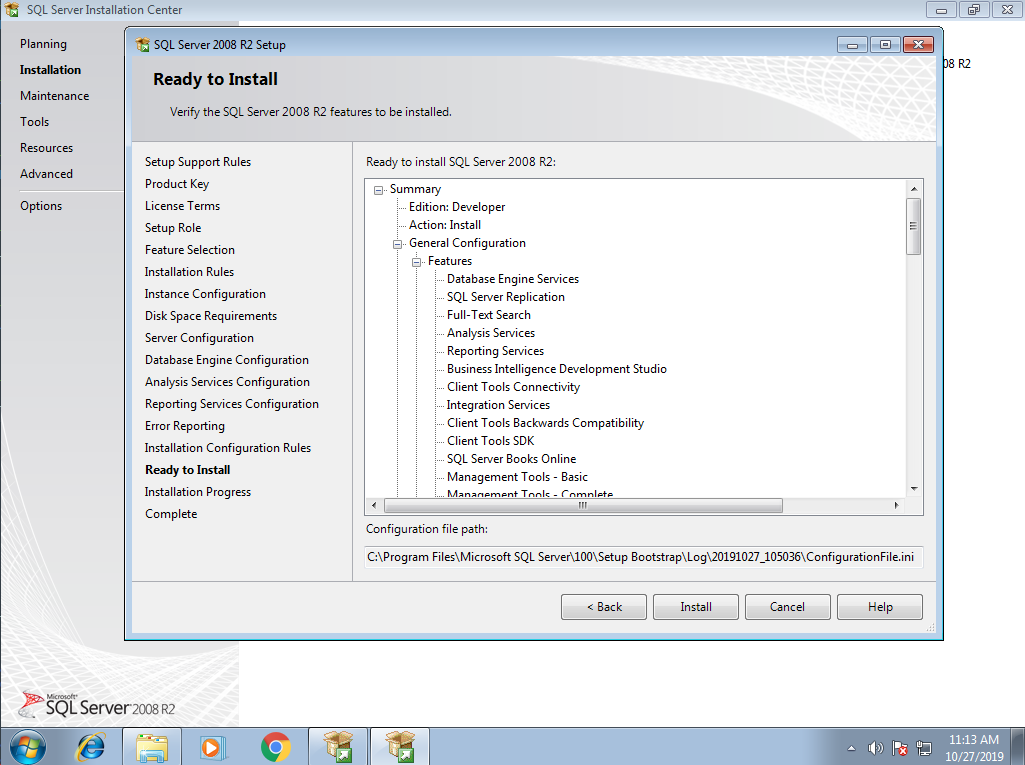Click 'License Terms' step

coord(182,206)
